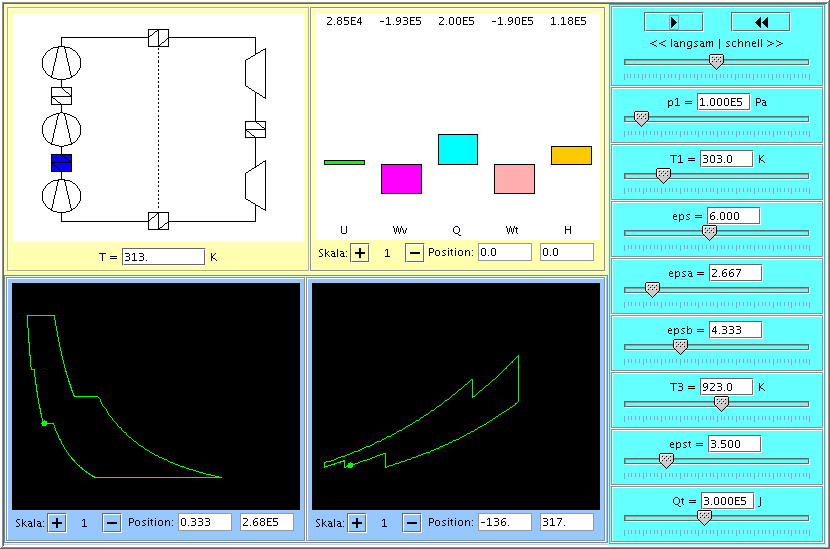Viewport: 830px width, 549px height.
Task: Zoom out the left p-V diagram with minus
Action: tap(112, 523)
